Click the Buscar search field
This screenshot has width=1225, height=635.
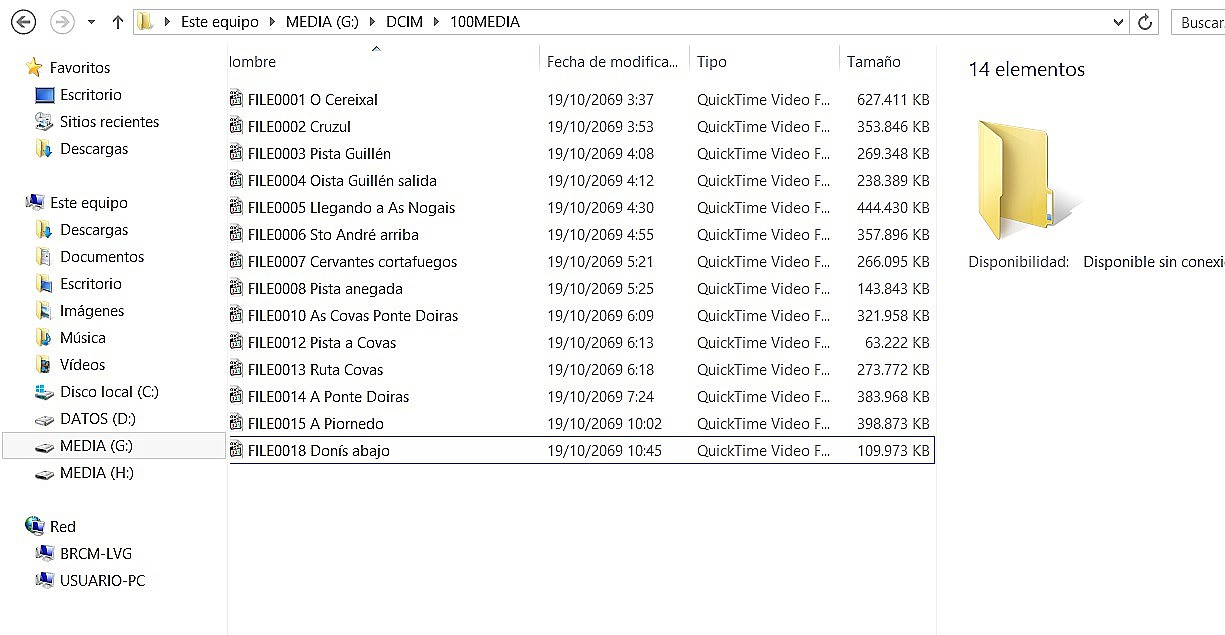click(x=1198, y=22)
